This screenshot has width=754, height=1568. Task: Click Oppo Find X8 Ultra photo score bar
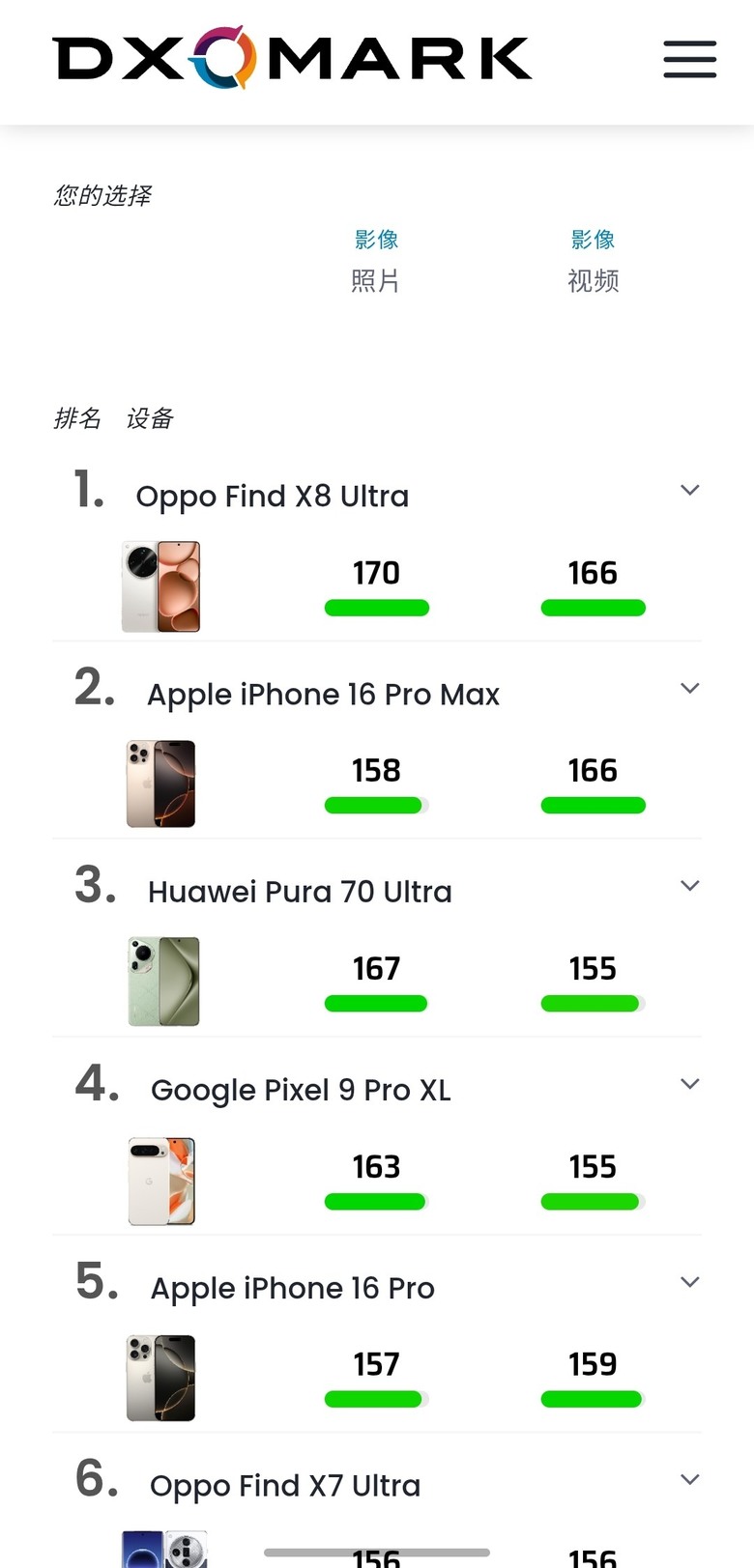376,608
